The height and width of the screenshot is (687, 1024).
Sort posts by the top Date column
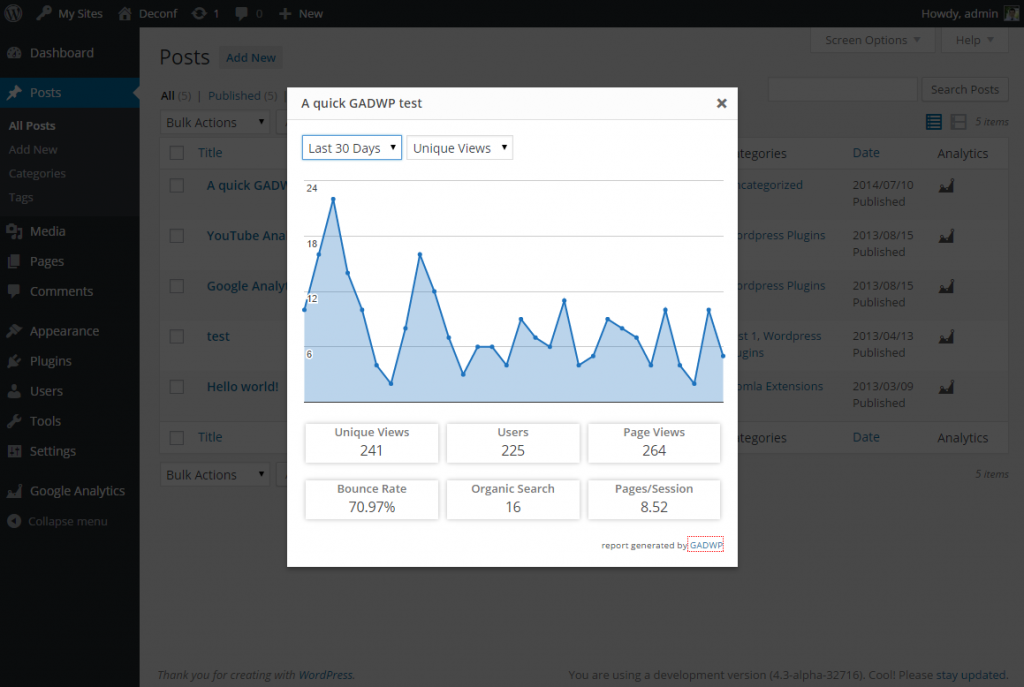[x=866, y=153]
